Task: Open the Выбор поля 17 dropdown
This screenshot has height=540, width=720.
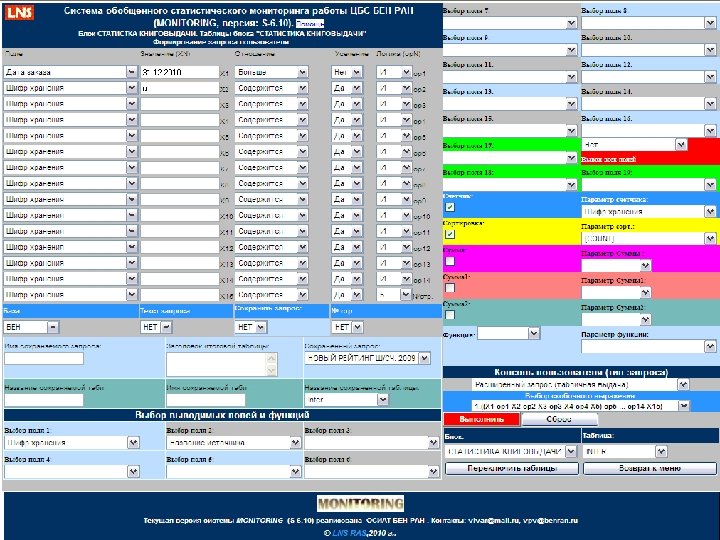Action: (x=510, y=158)
